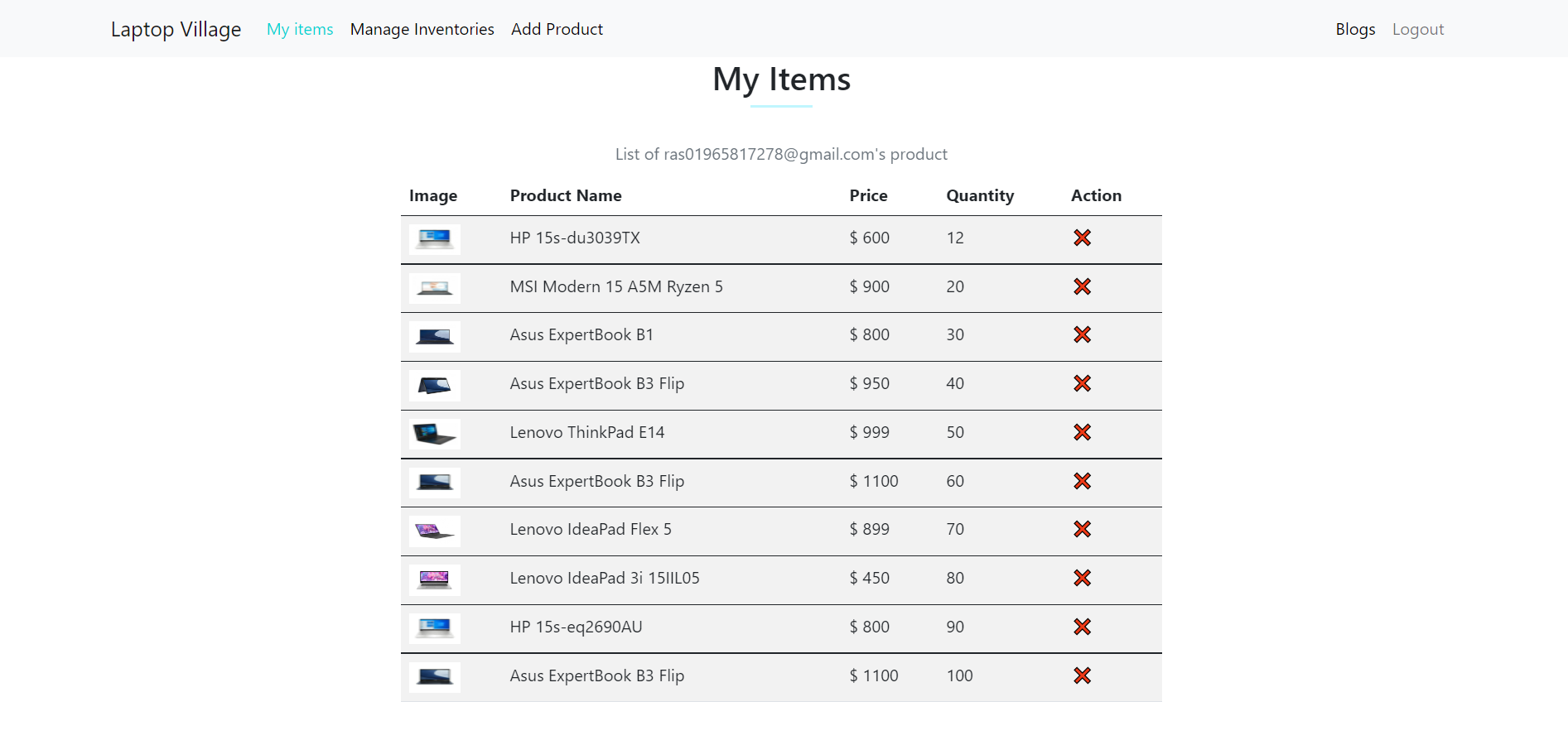Click the 'Product Name' column header

pos(566,195)
